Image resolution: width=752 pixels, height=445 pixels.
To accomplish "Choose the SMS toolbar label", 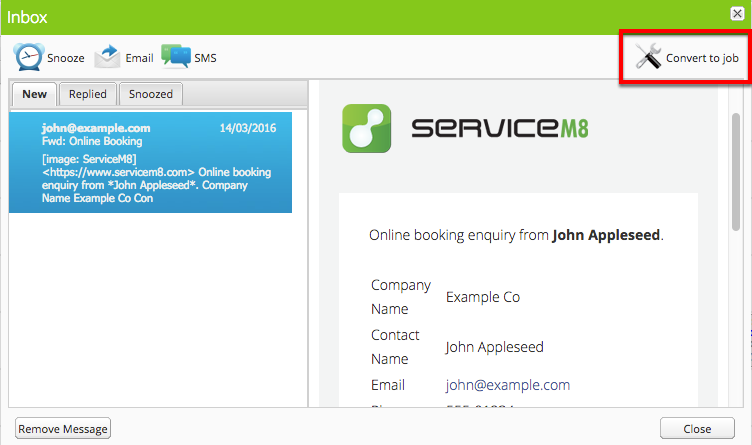I will (205, 58).
